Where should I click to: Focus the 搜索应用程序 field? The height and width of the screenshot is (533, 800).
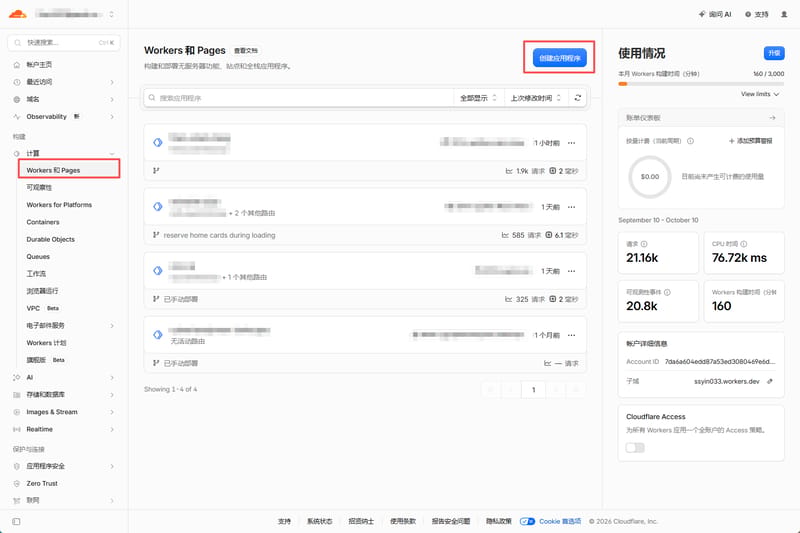[299, 98]
